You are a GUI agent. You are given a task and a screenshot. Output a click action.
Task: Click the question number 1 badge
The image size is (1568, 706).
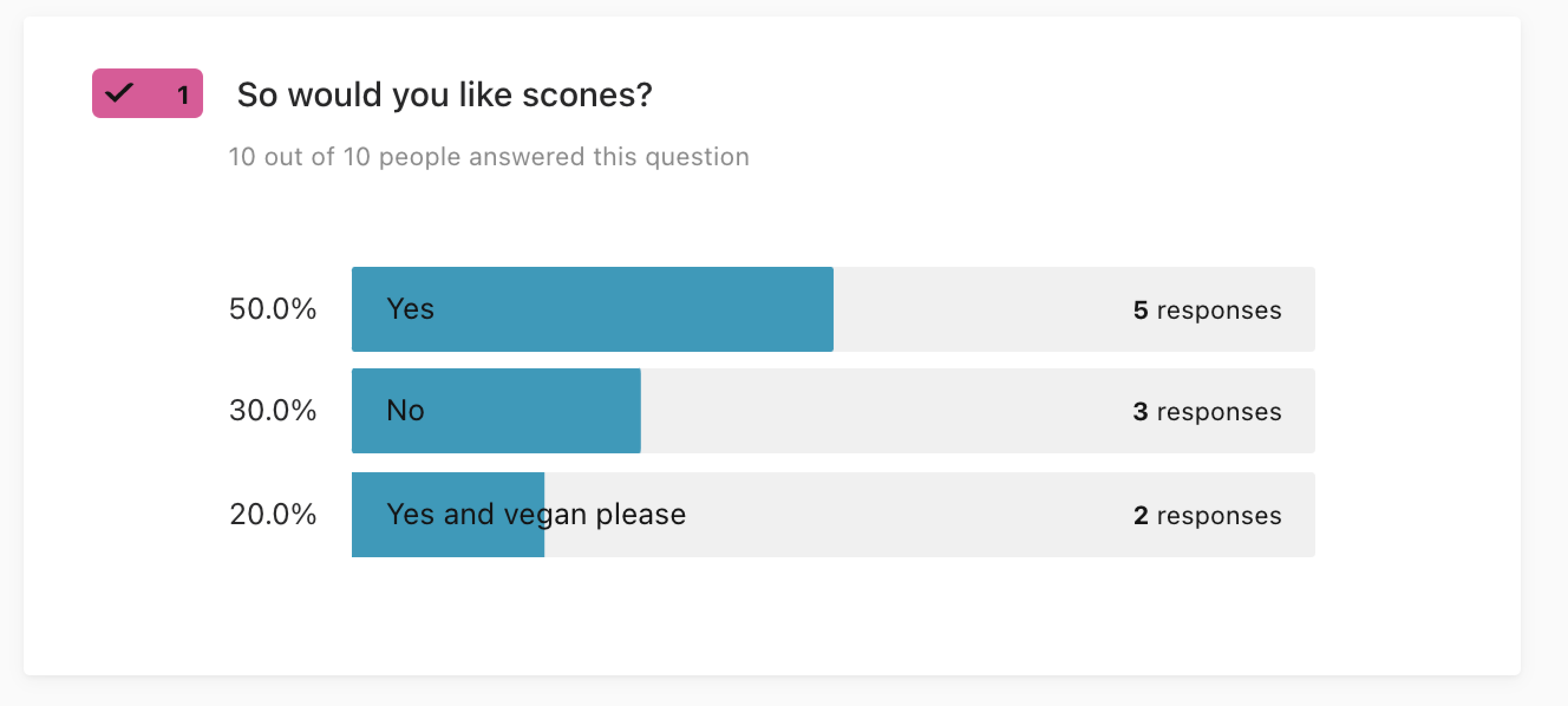point(148,93)
